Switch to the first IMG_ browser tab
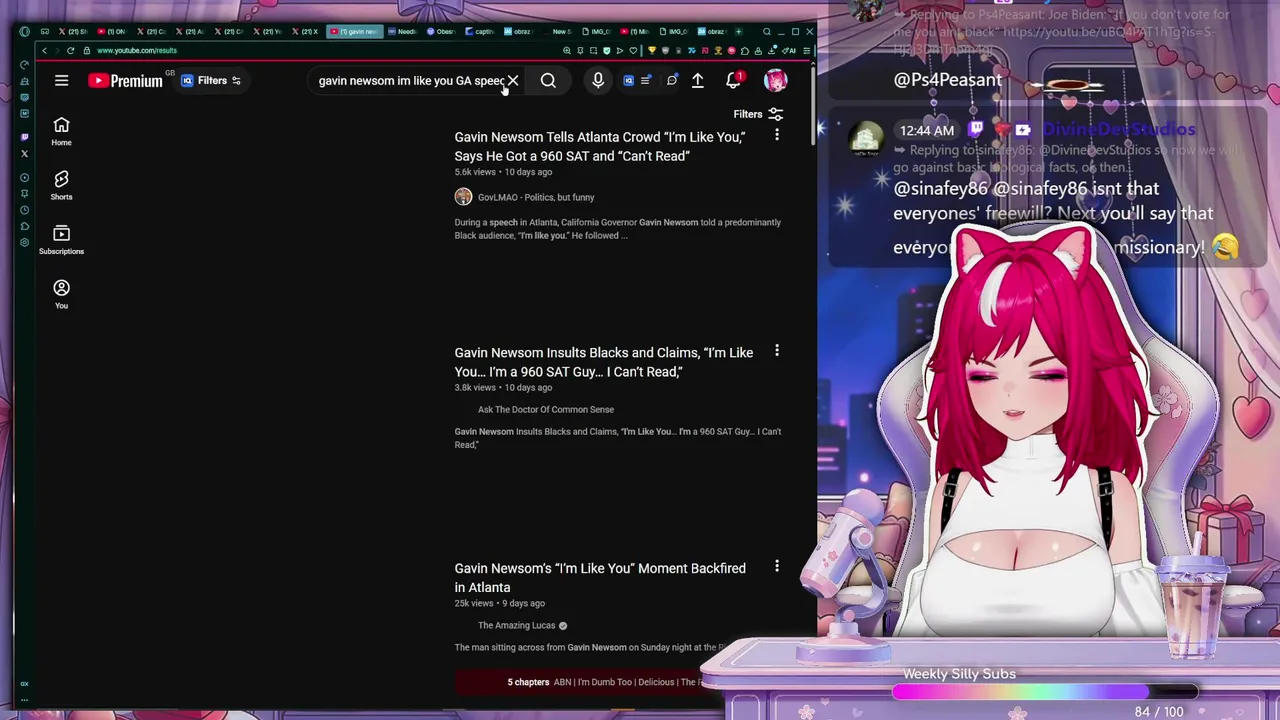Image resolution: width=1280 pixels, height=720 pixels. click(596, 32)
